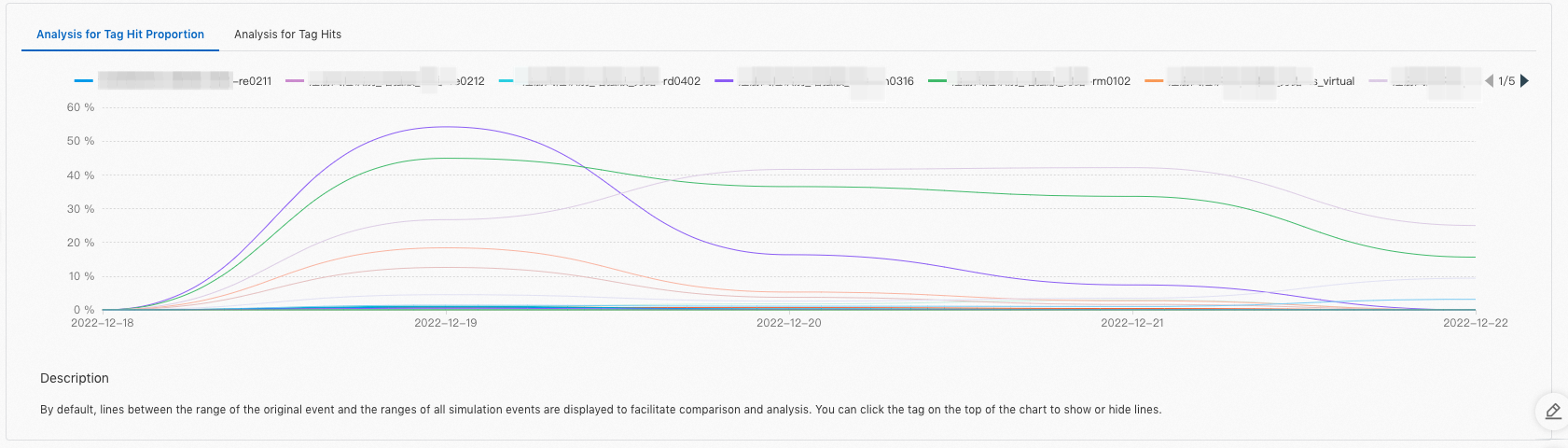Viewport: 1568px width, 448px height.
Task: Toggle the legend entry ending in s_virtual
Action: [1249, 81]
